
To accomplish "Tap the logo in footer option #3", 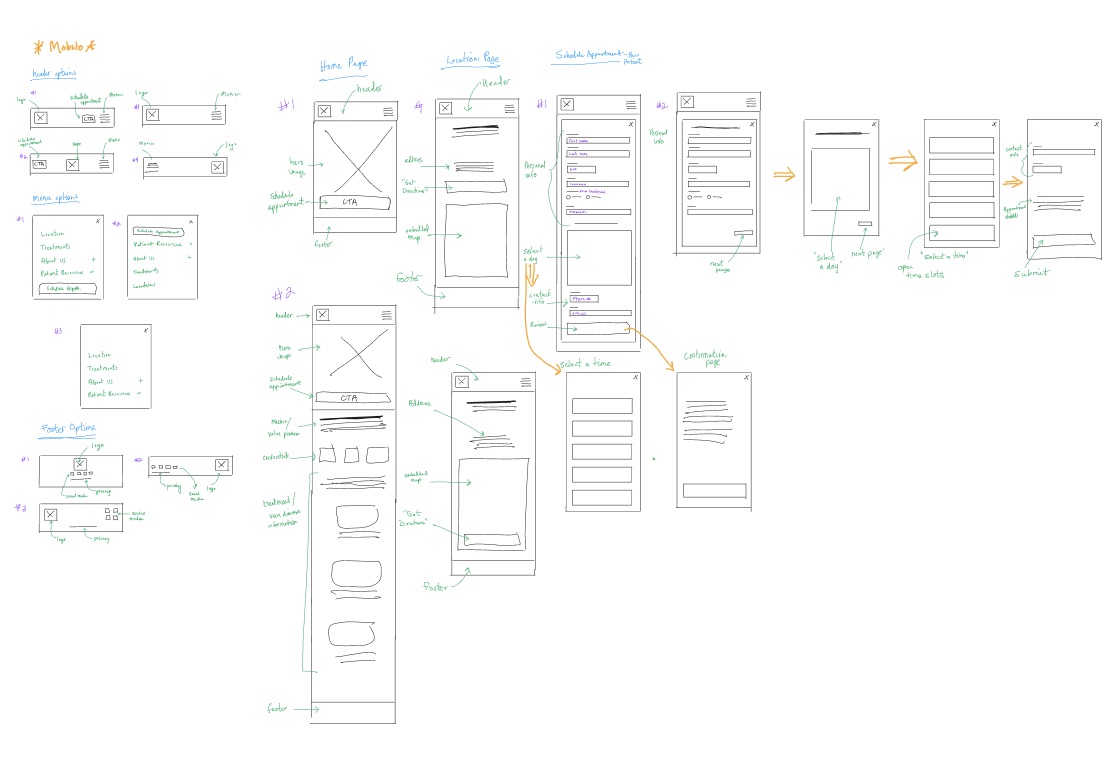I will tap(50, 514).
